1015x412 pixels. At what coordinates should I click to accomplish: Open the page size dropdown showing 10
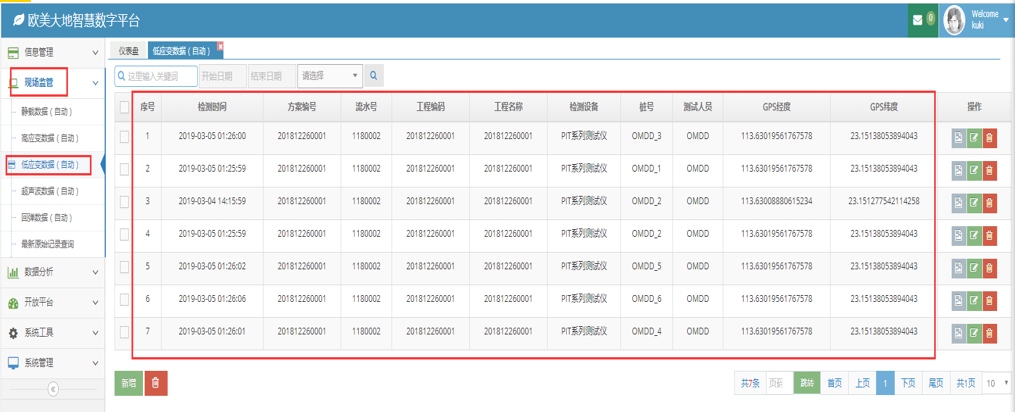(x=996, y=383)
